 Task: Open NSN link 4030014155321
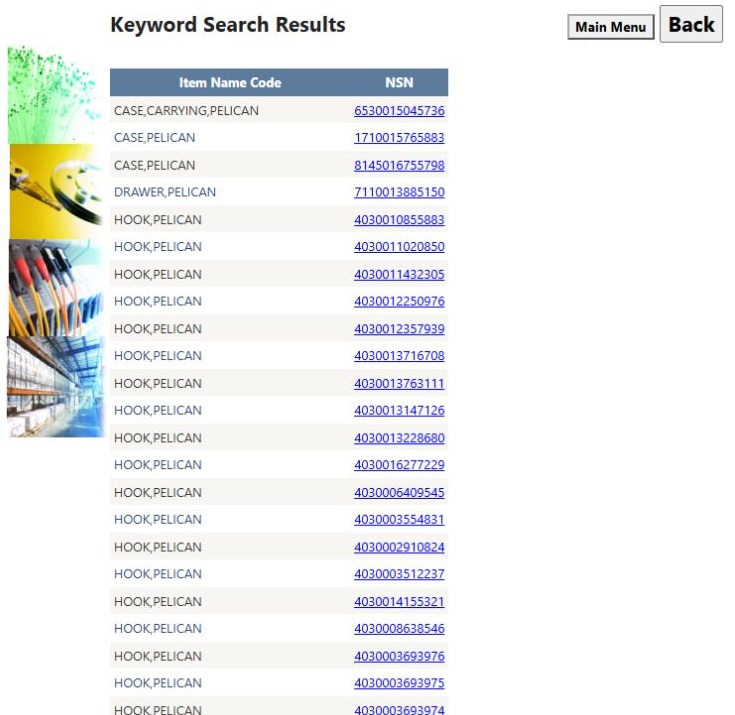399,602
